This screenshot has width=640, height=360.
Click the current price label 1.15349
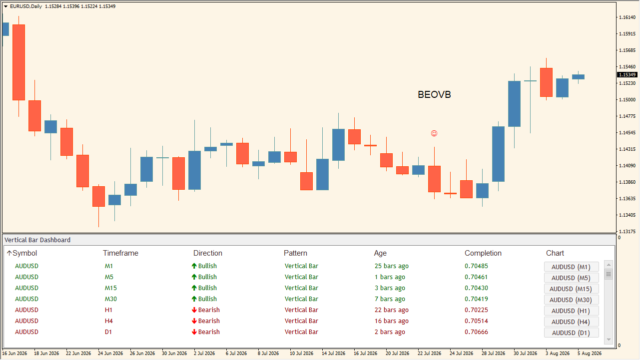[x=627, y=75]
